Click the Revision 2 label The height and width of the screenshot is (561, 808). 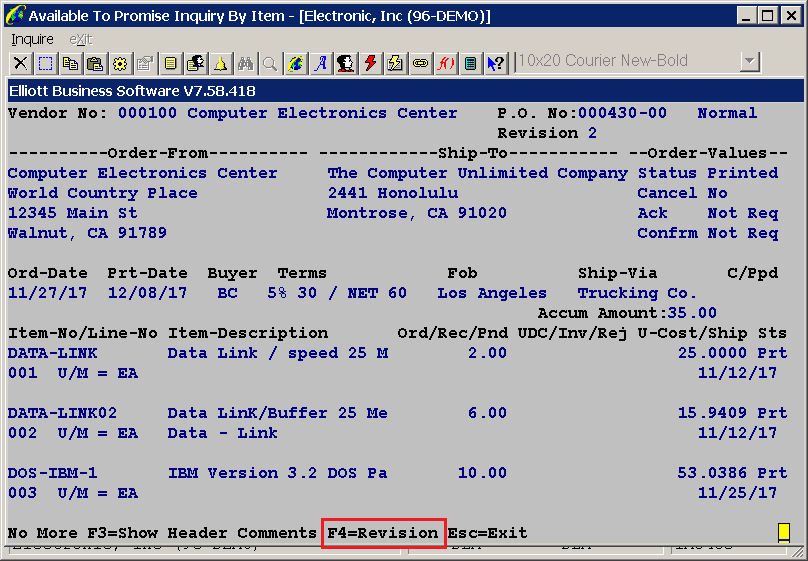547,133
